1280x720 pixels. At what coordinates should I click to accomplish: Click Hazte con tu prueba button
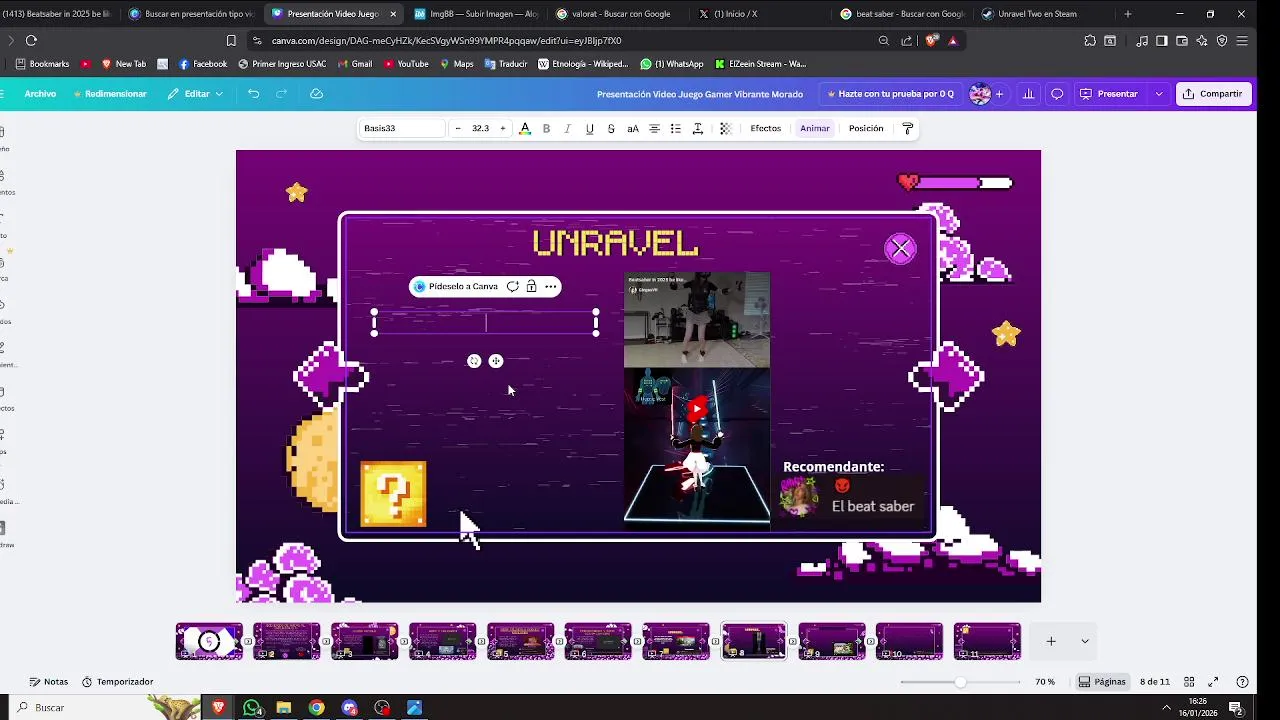[890, 94]
